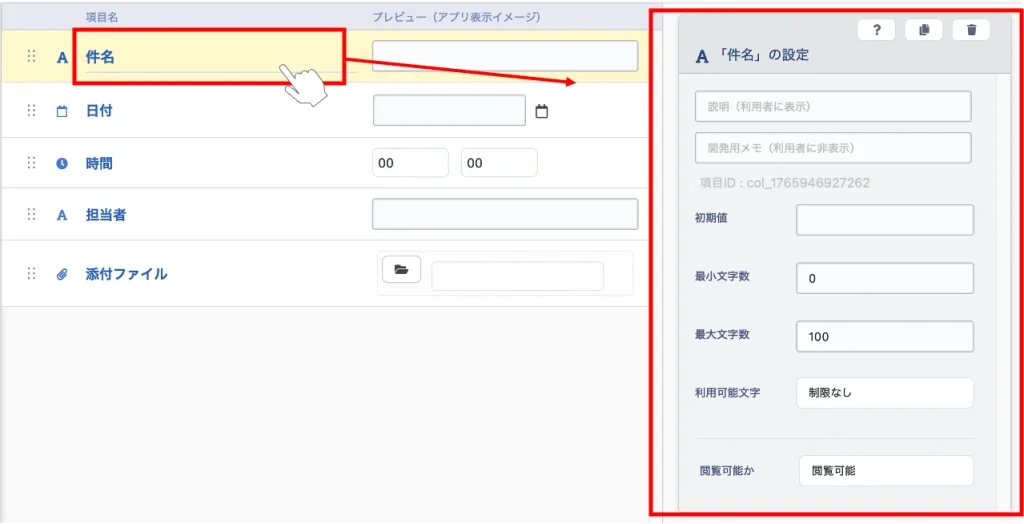Click the drag handle of 日付 row
Viewport: 1024px width, 524px height.
31,111
